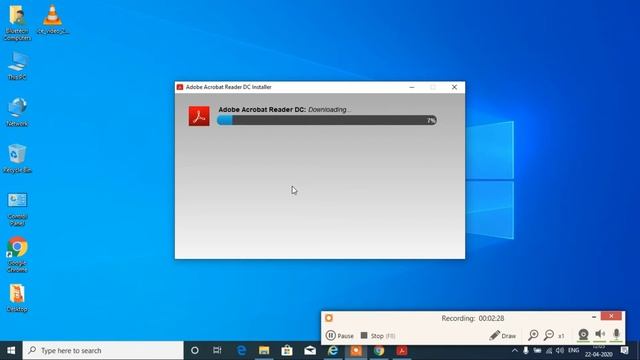The height and width of the screenshot is (360, 640).
Task: Minimize the recorder panel
Action: point(594,317)
